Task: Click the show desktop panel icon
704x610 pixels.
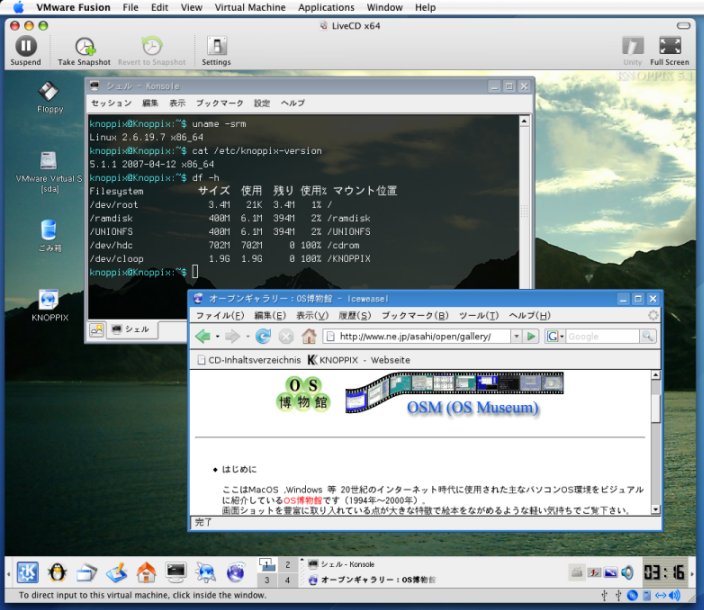Action: coord(117,573)
